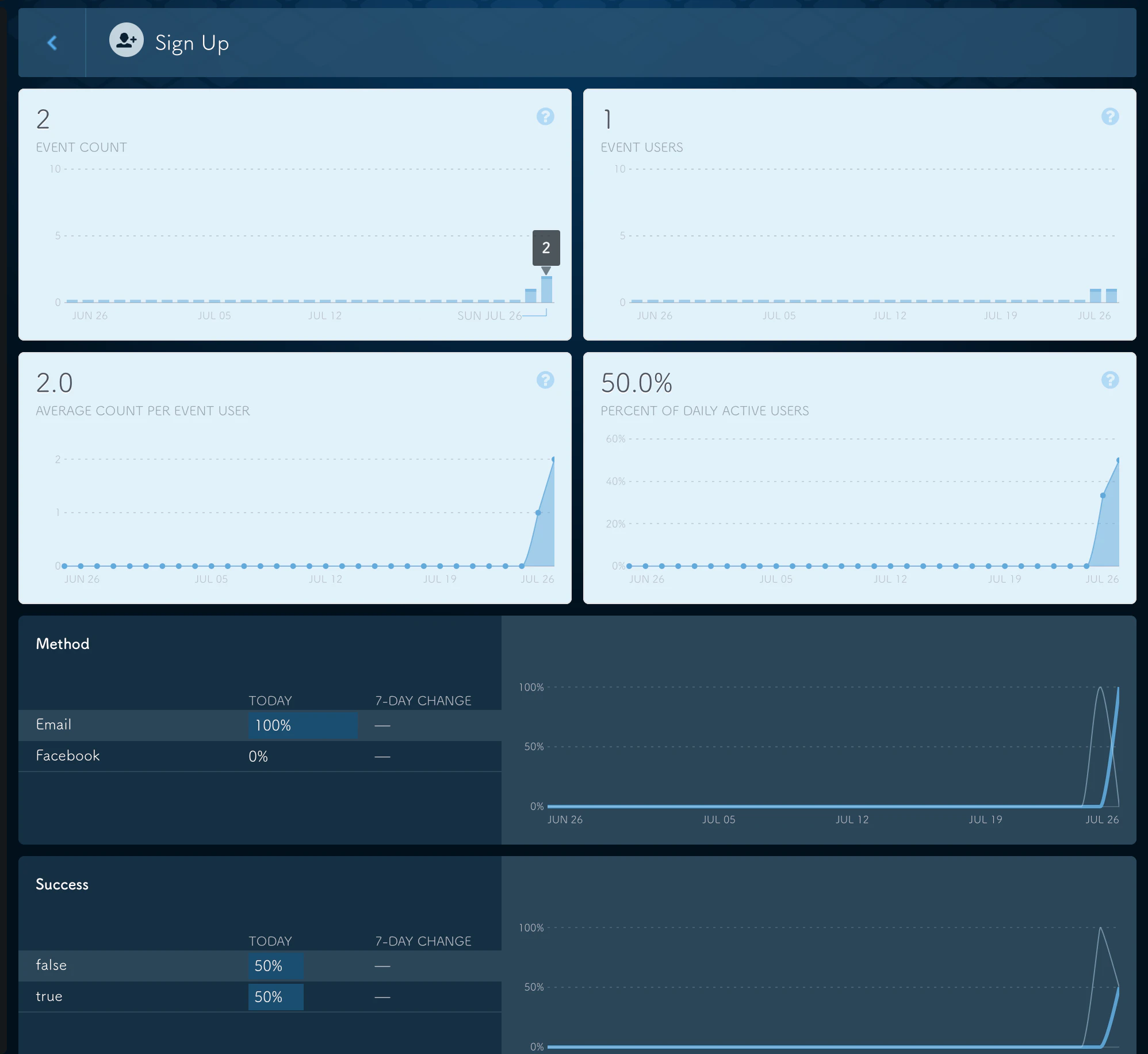
Task: Click the 7-DAY CHANGE header in Success
Action: tap(423, 941)
